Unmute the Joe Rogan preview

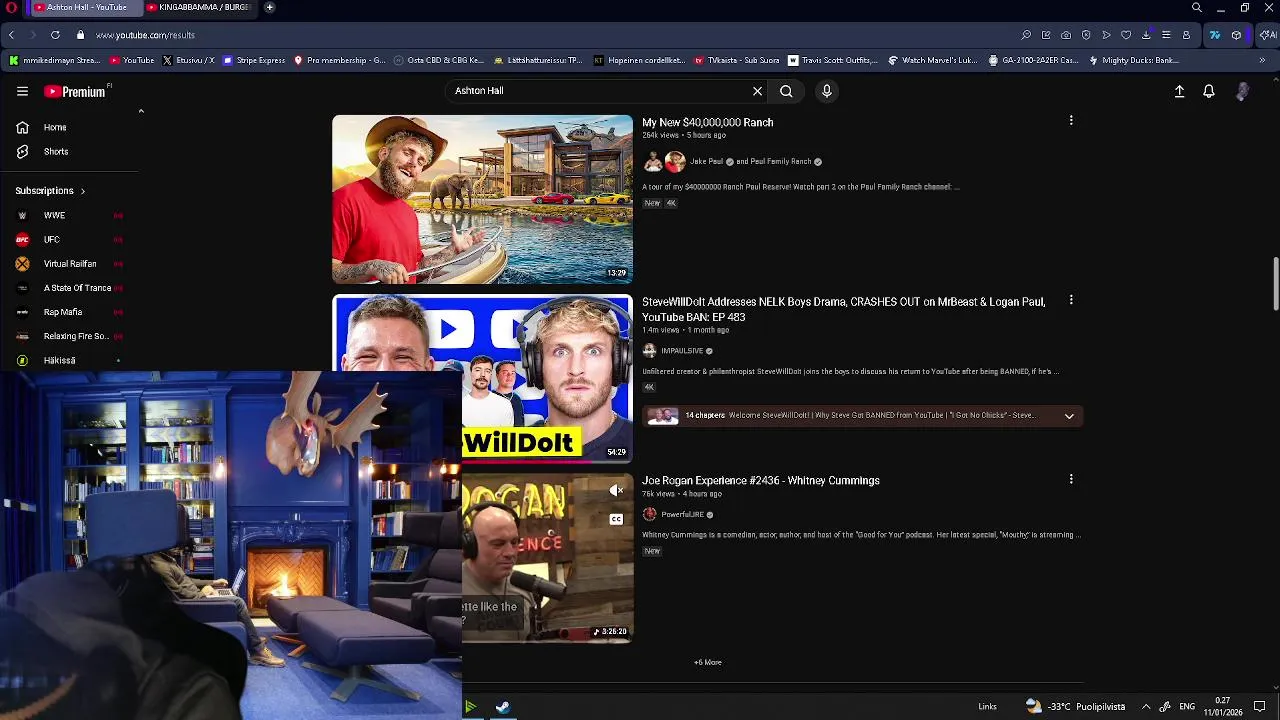tap(616, 490)
